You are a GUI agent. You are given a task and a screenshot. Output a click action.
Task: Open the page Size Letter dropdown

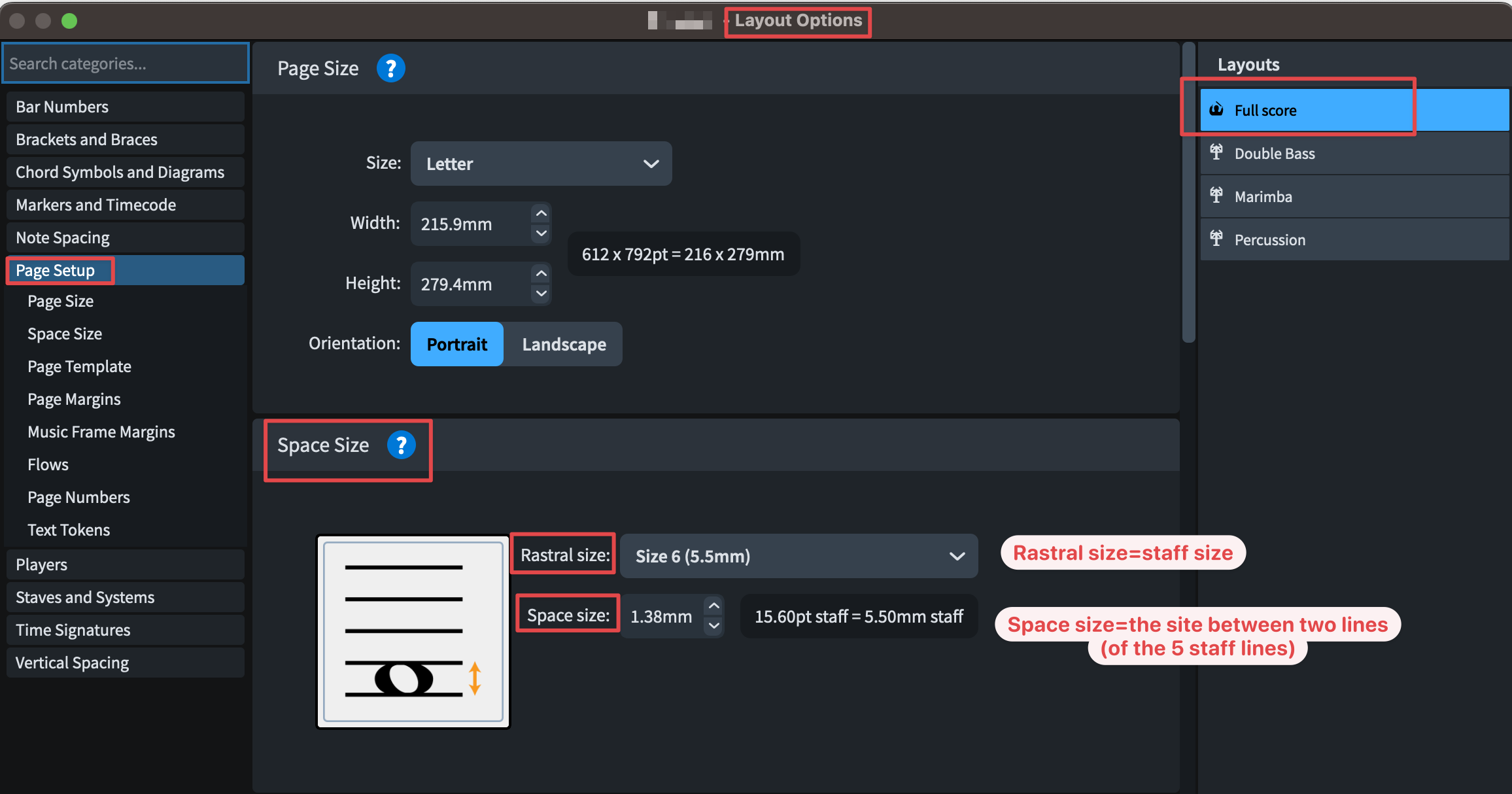coord(541,164)
